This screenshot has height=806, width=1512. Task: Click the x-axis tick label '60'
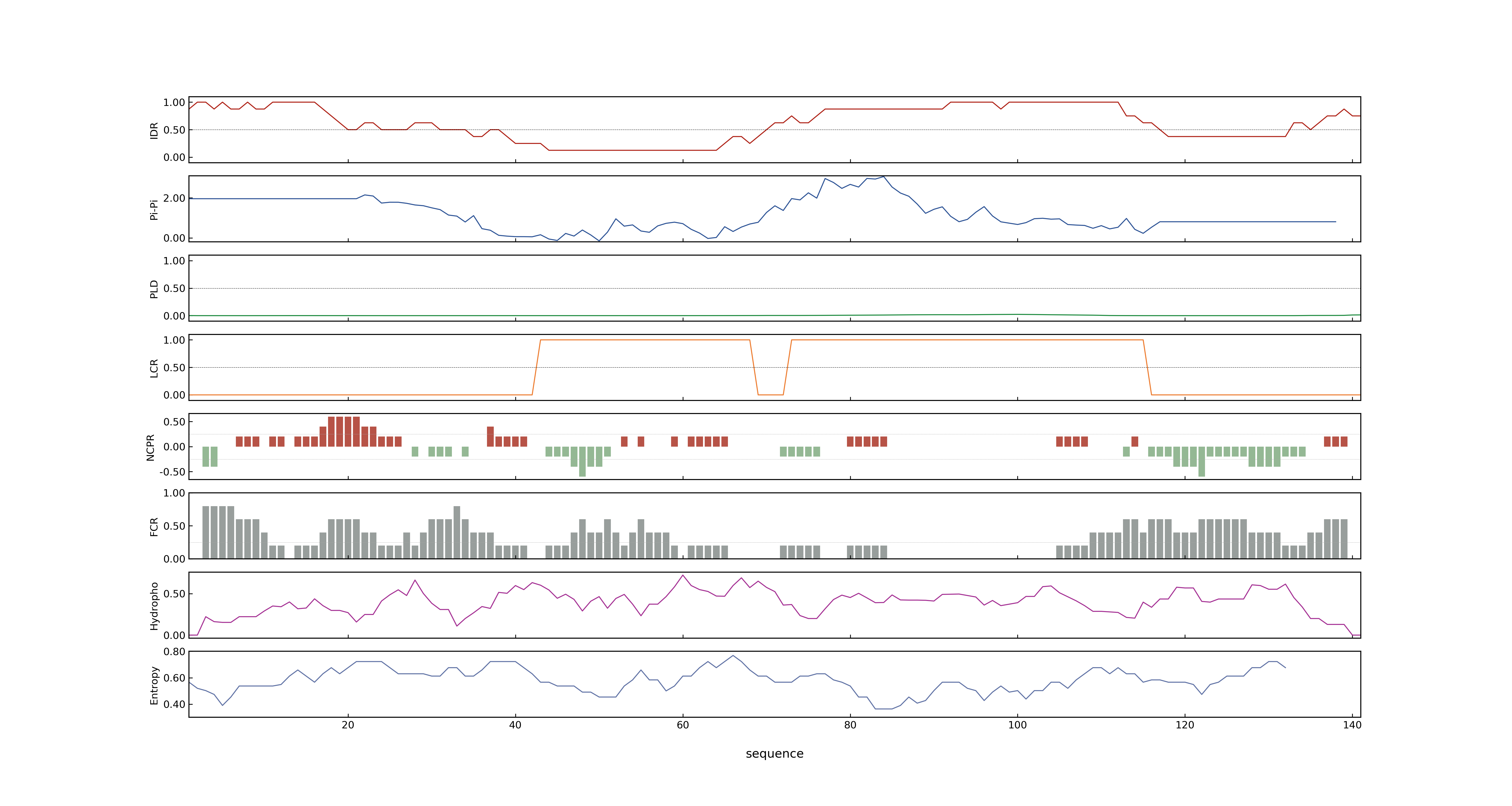[683, 725]
